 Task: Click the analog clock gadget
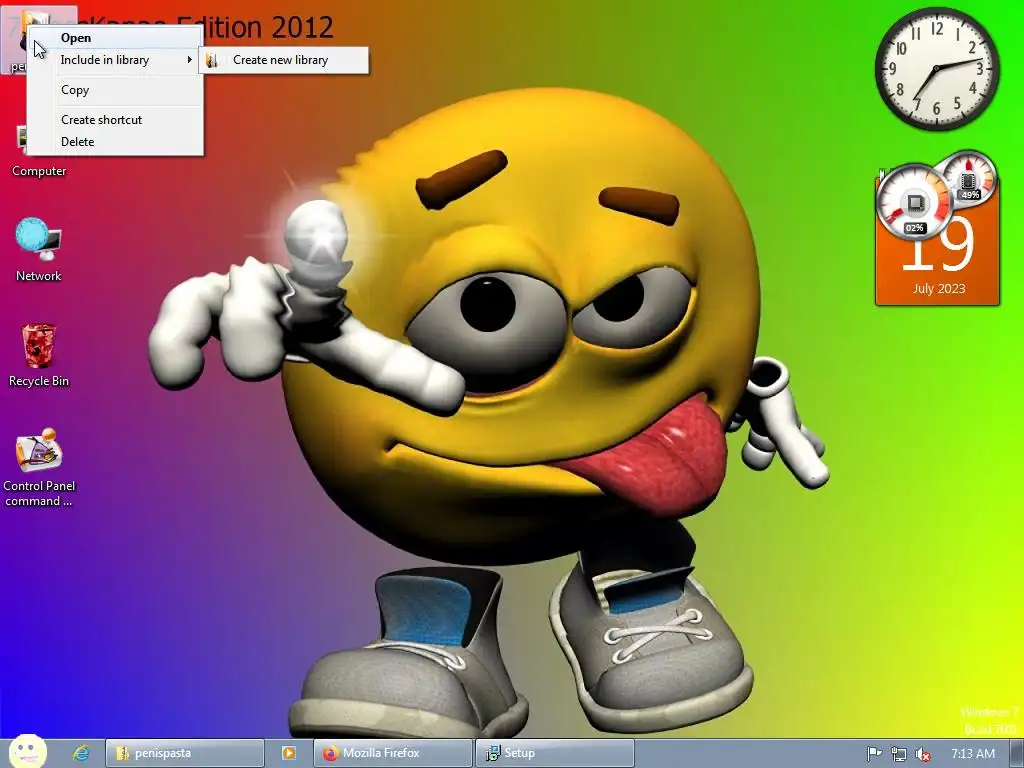coord(937,69)
